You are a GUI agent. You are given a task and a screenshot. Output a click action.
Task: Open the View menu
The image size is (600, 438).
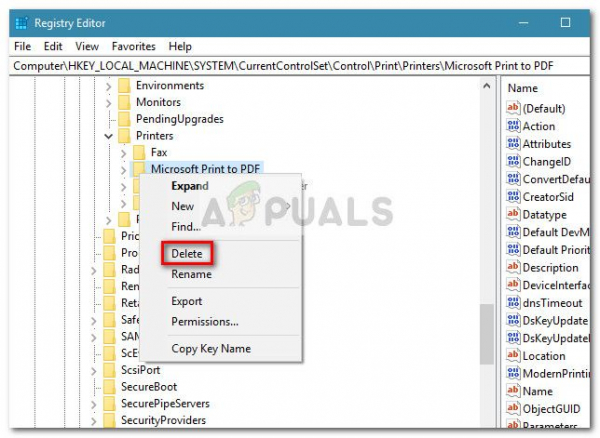pos(87,46)
